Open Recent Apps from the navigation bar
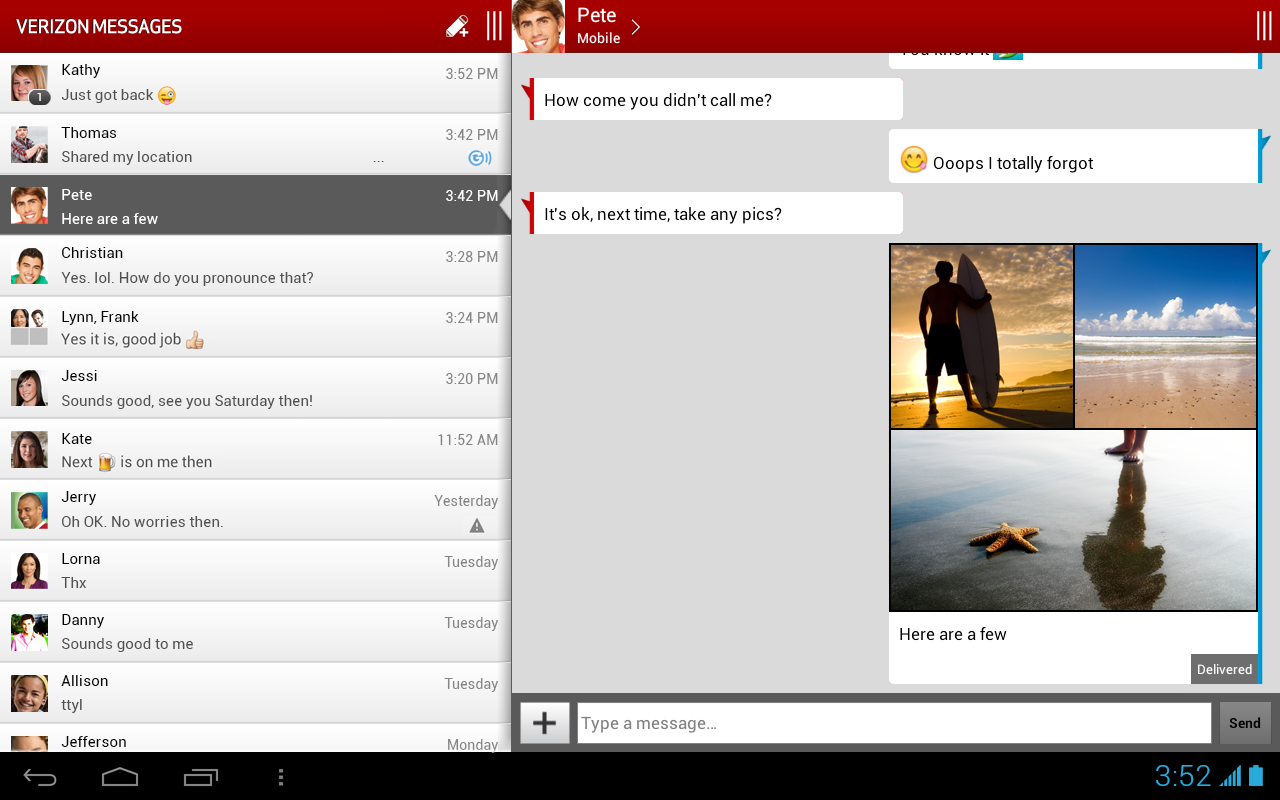Screen dimensions: 1280x800 click(x=200, y=776)
